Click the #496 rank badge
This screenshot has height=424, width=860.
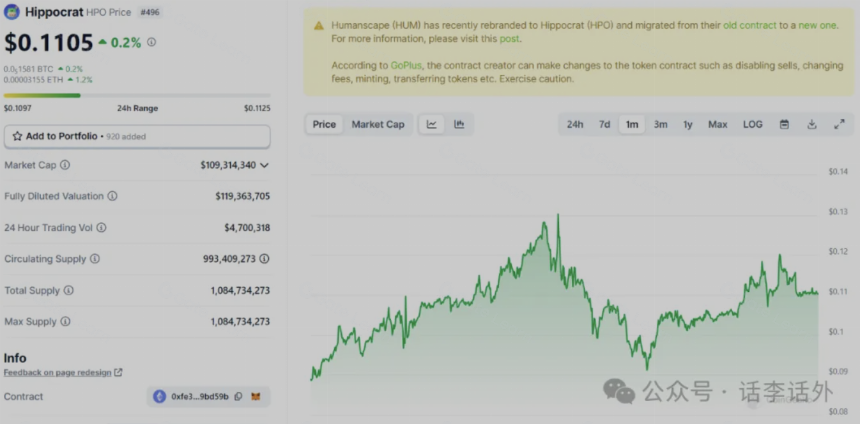tap(150, 12)
